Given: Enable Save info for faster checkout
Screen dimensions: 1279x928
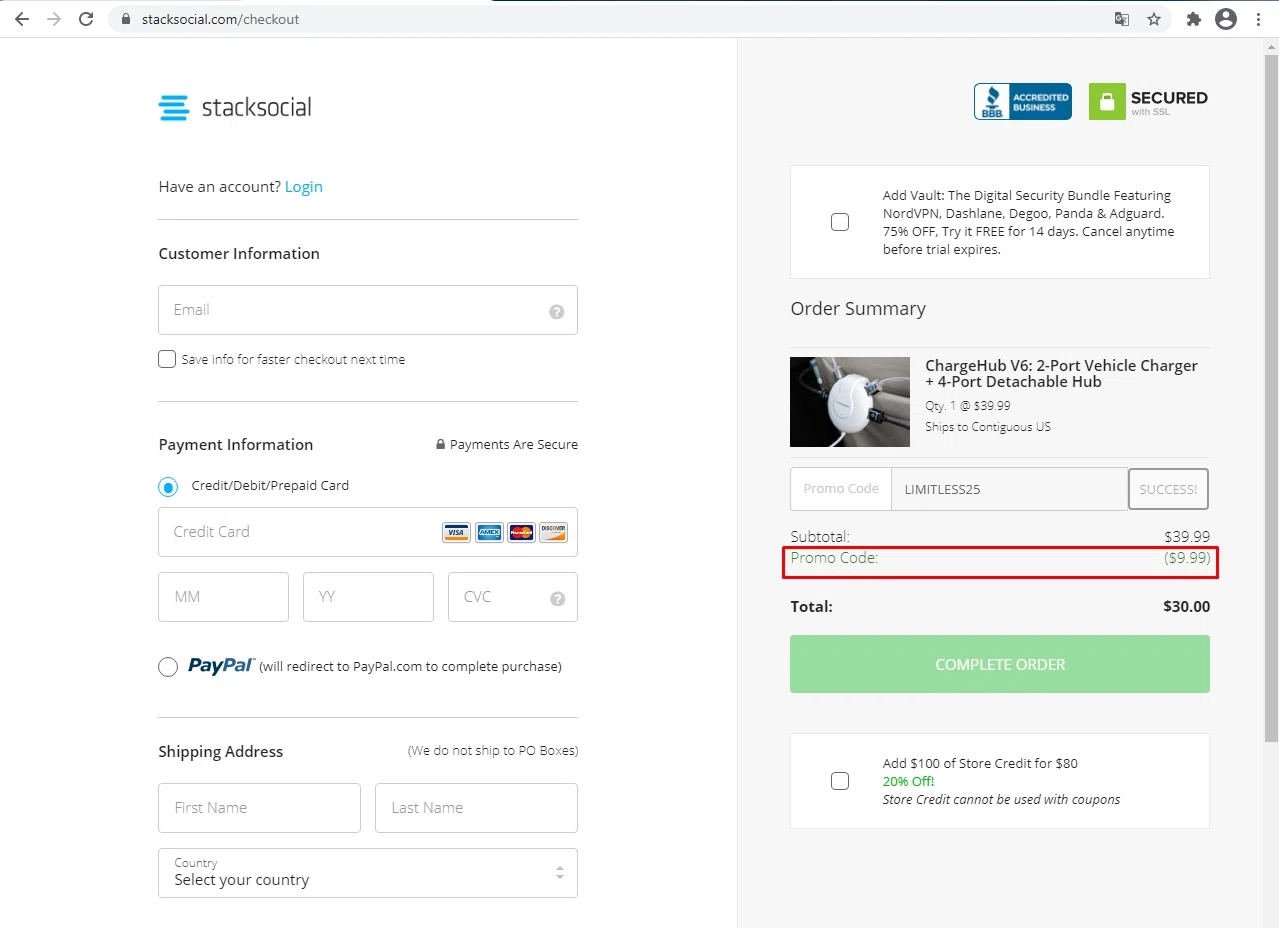Looking at the screenshot, I should point(167,359).
